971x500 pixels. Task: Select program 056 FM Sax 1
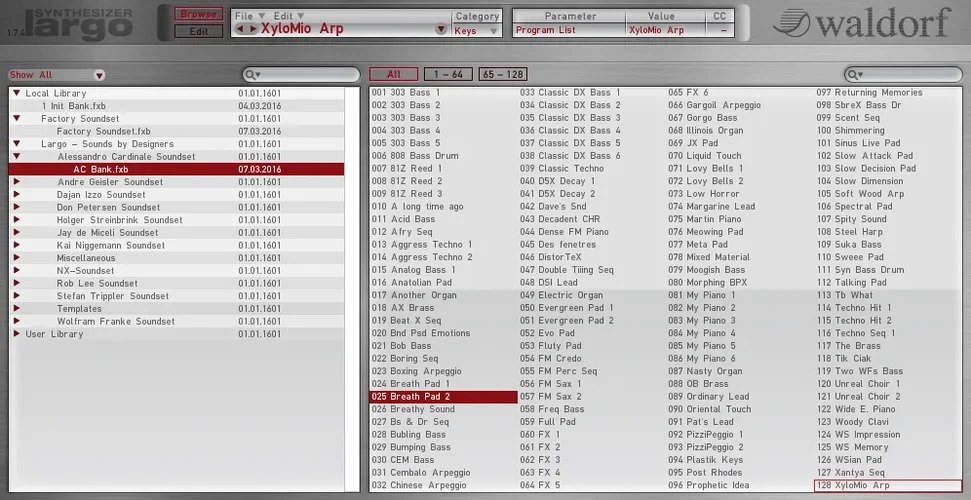pyautogui.click(x=592, y=384)
